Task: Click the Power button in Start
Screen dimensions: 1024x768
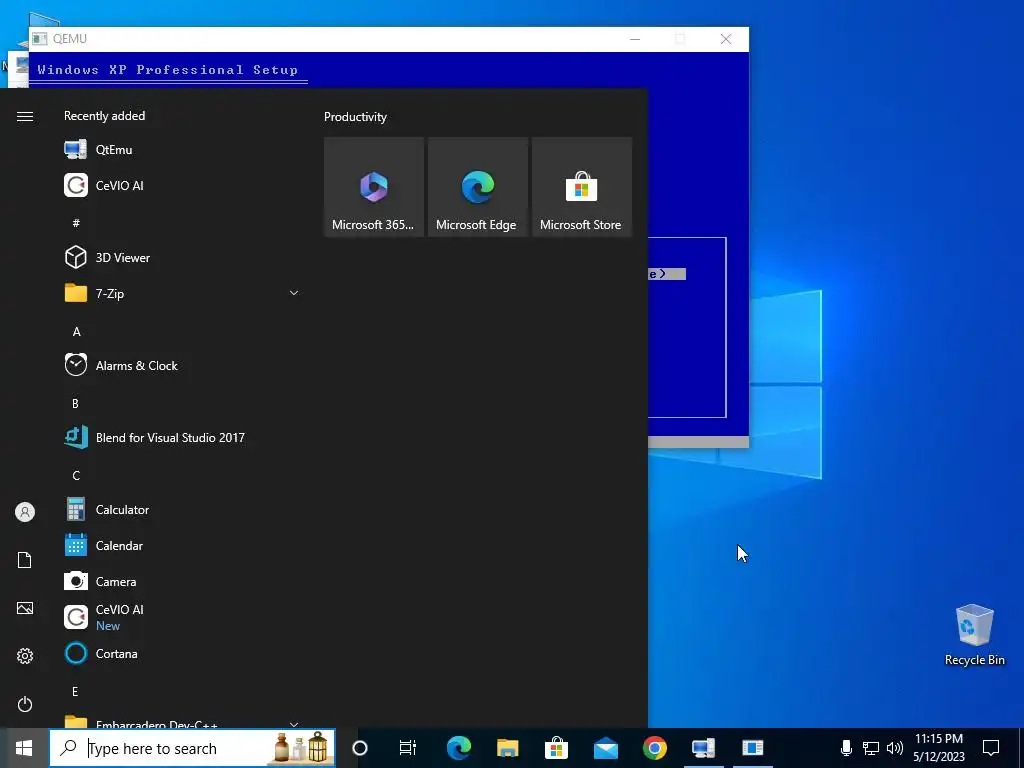Action: pyautogui.click(x=25, y=704)
